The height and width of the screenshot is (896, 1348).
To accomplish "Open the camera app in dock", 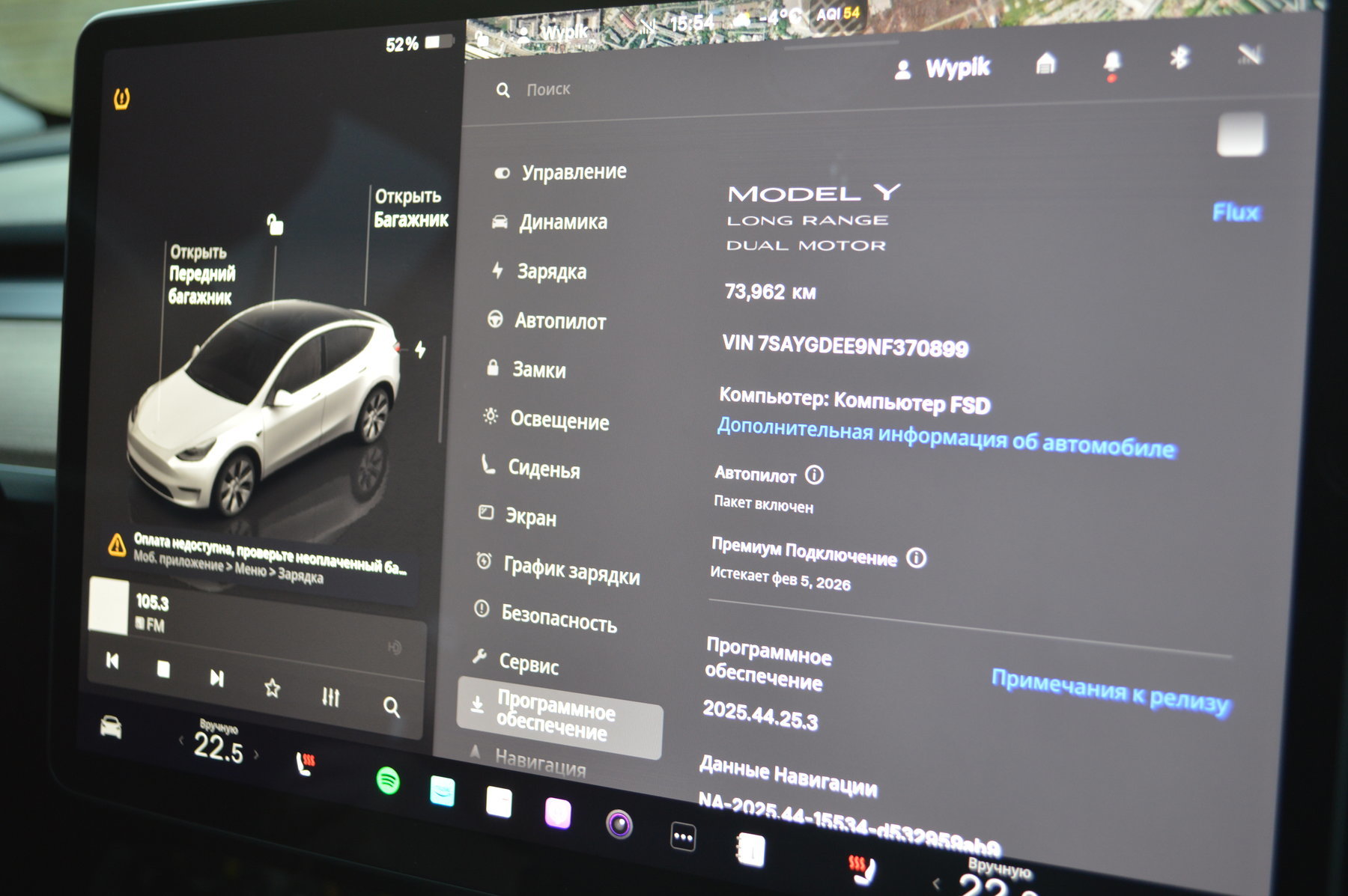I will pyautogui.click(x=619, y=824).
